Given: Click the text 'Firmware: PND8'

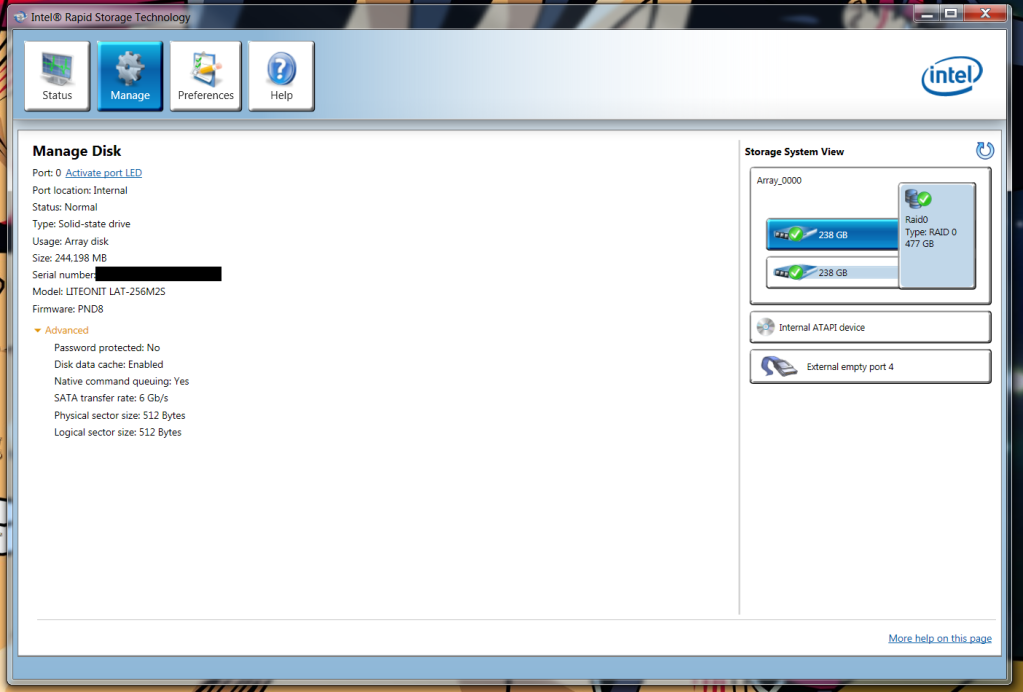Looking at the screenshot, I should [68, 309].
